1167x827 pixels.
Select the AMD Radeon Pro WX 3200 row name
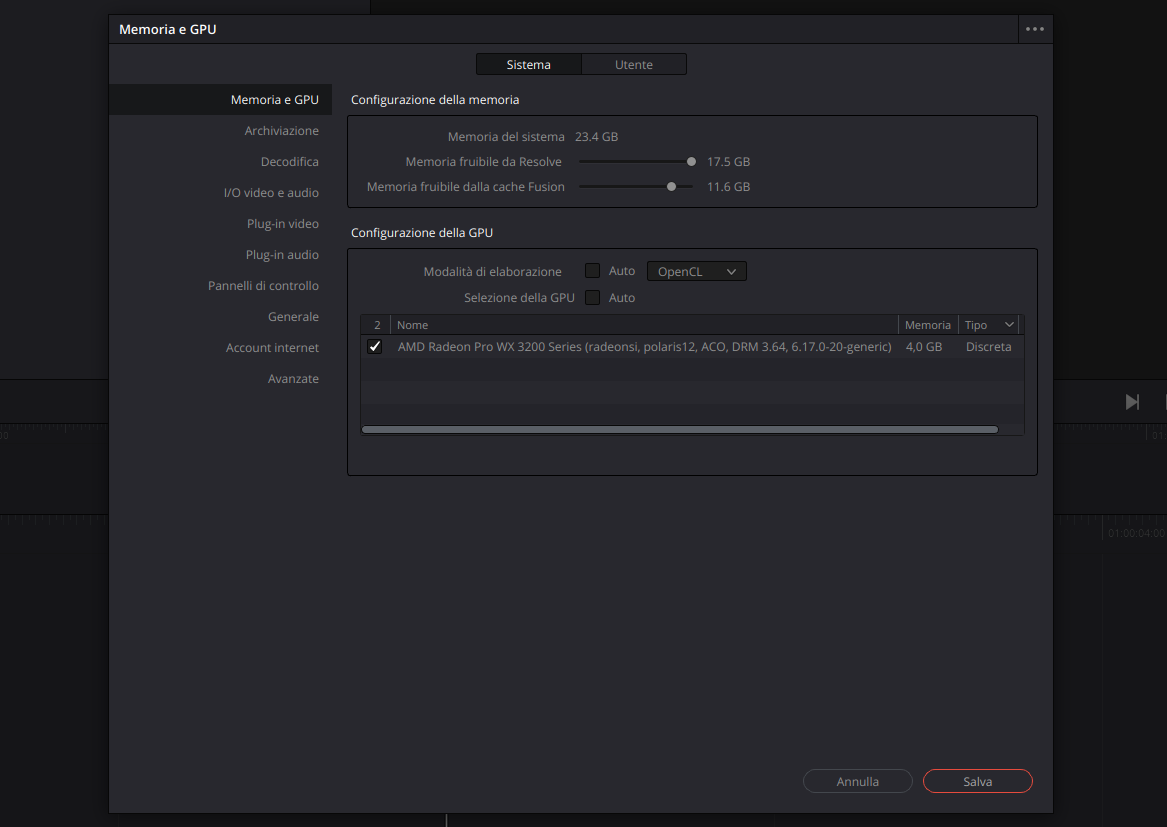(645, 346)
